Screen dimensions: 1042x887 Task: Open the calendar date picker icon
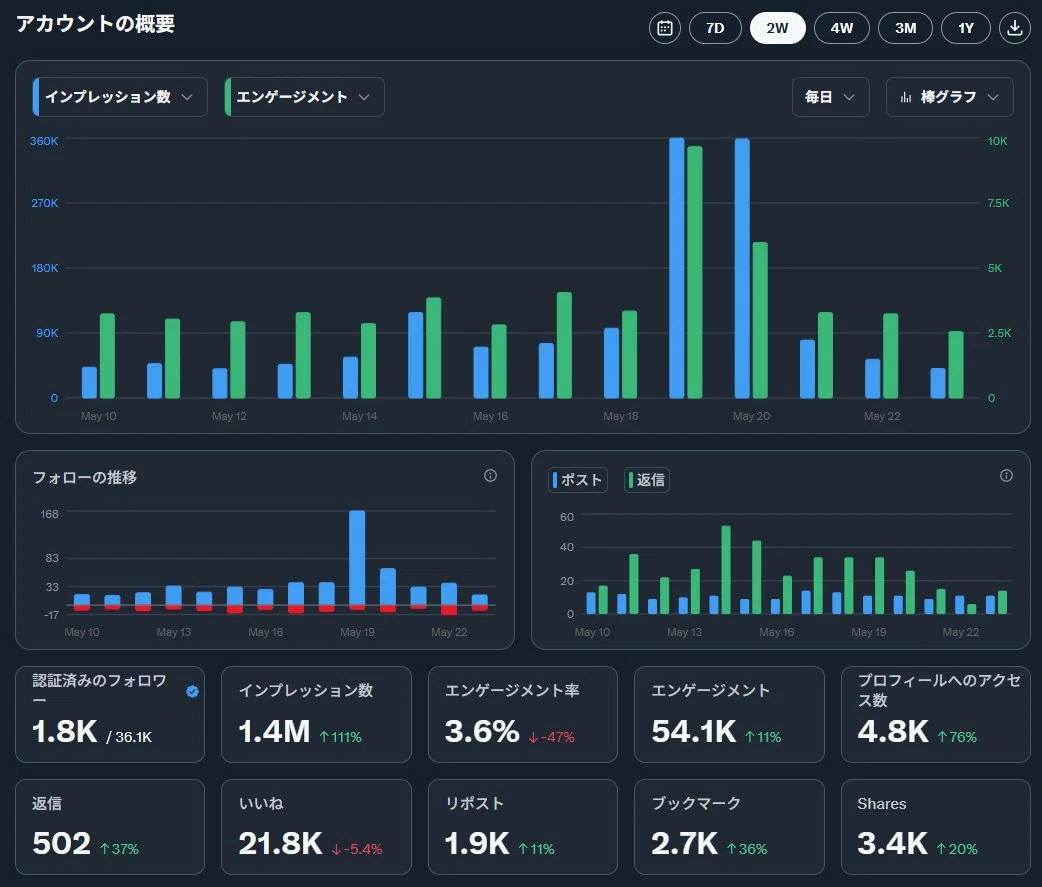[x=665, y=28]
